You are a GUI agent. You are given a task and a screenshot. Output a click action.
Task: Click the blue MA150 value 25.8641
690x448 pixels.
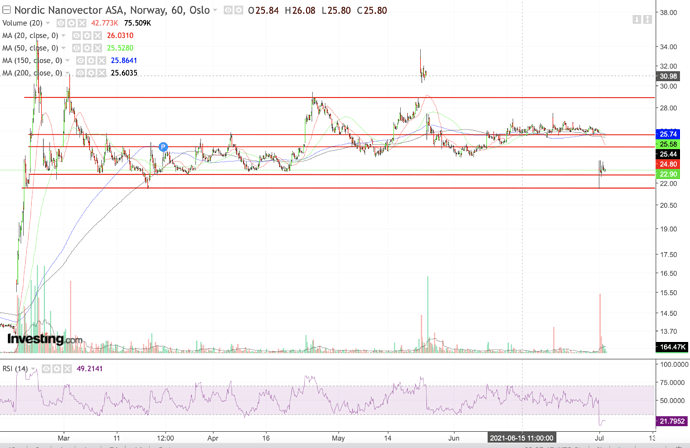[x=124, y=60]
